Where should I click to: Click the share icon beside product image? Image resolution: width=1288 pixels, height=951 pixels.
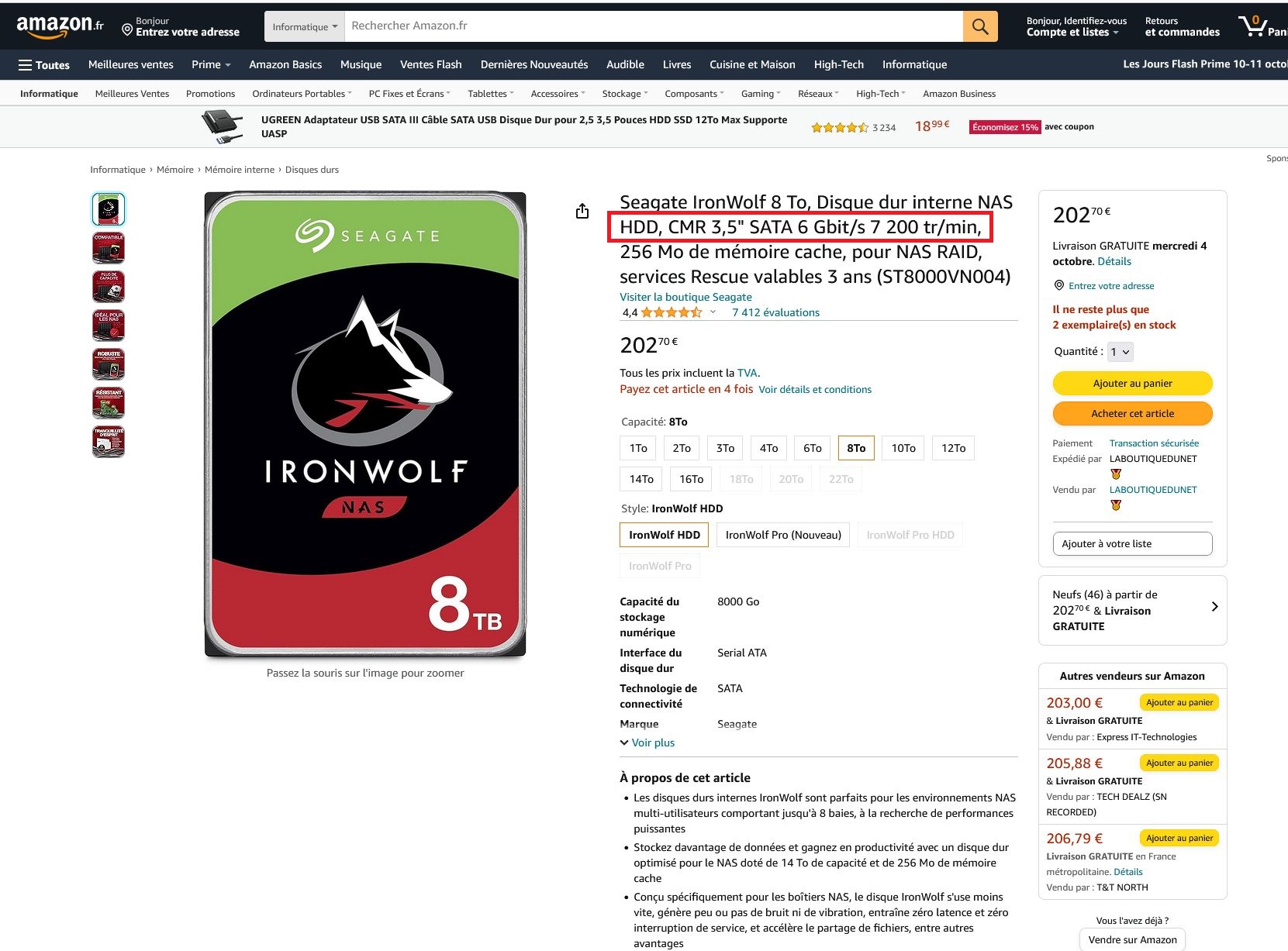click(582, 211)
